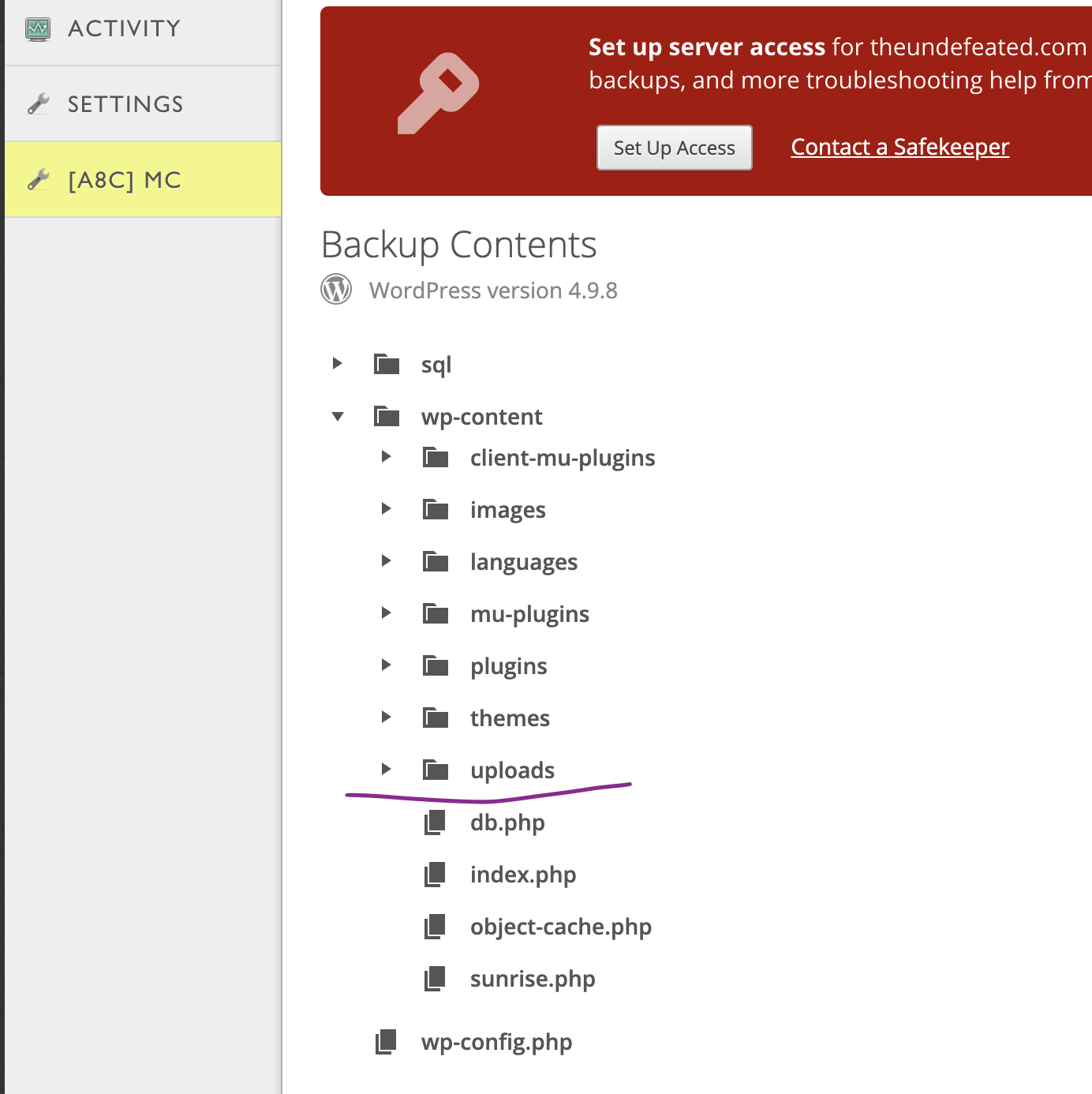The height and width of the screenshot is (1094, 1092).
Task: Click the mu-plugins folder icon
Action: pos(436,613)
